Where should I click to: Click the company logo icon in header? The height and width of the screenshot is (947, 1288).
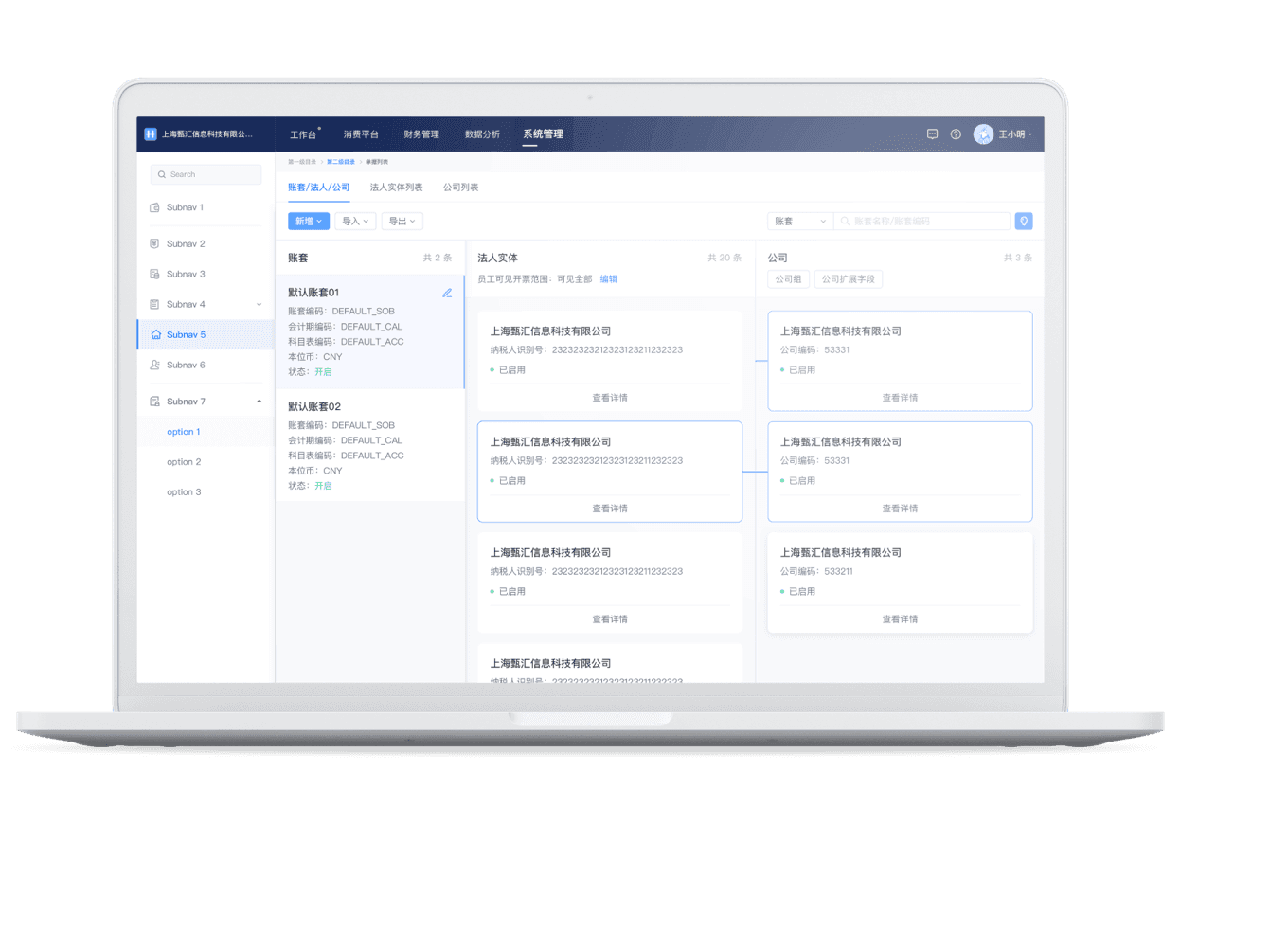coord(151,134)
